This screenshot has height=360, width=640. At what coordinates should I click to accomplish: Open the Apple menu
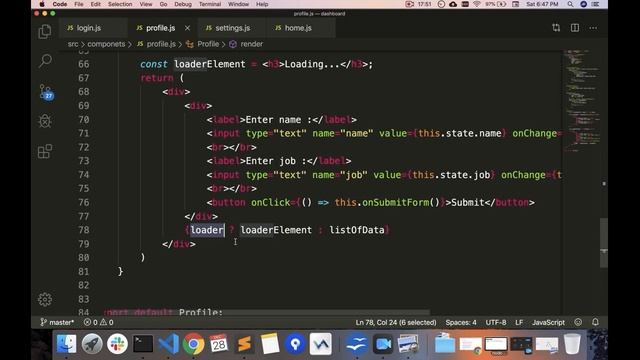(x=42, y=4)
